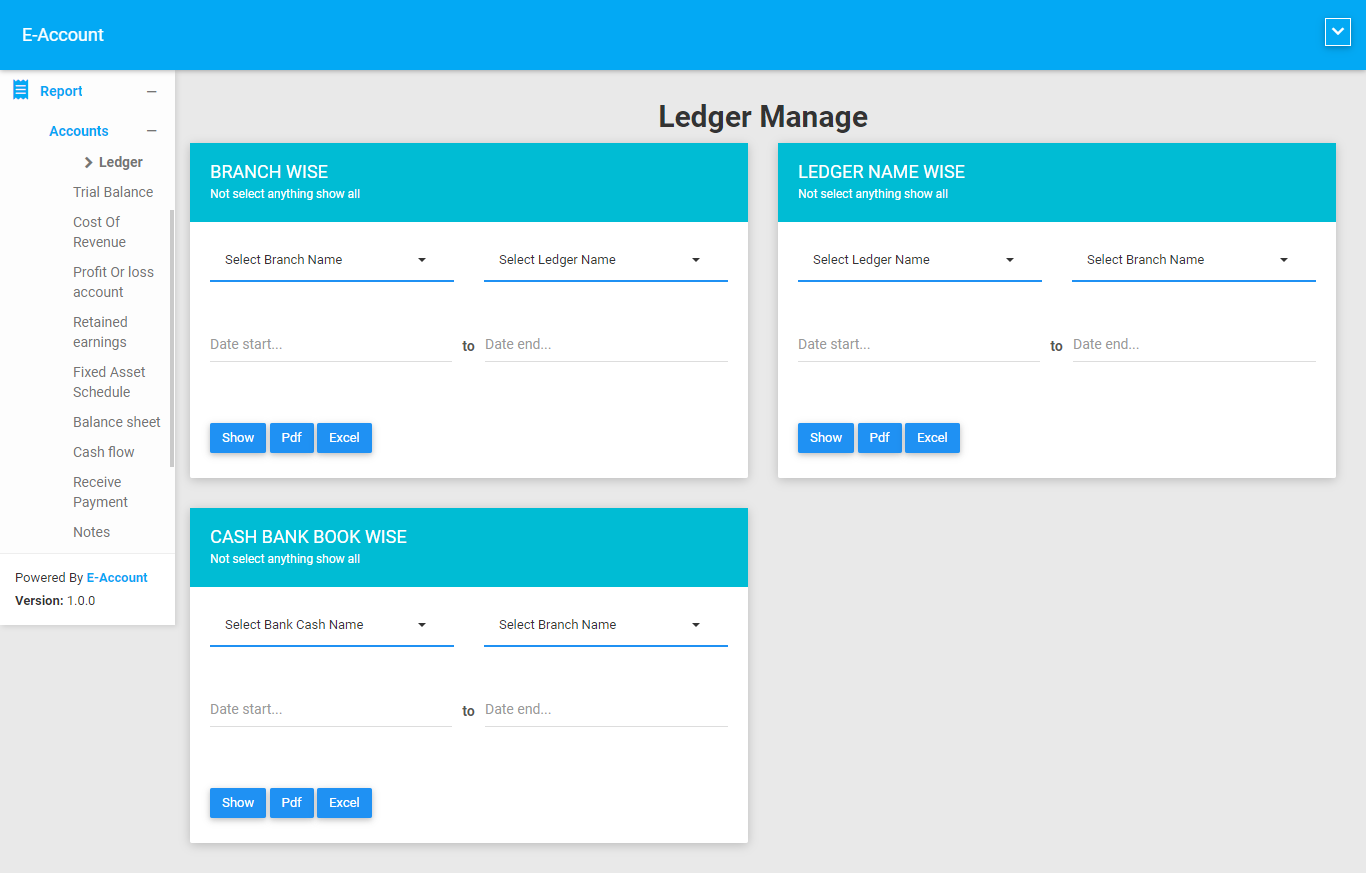
Task: Click the Report document icon in sidebar
Action: pos(20,90)
